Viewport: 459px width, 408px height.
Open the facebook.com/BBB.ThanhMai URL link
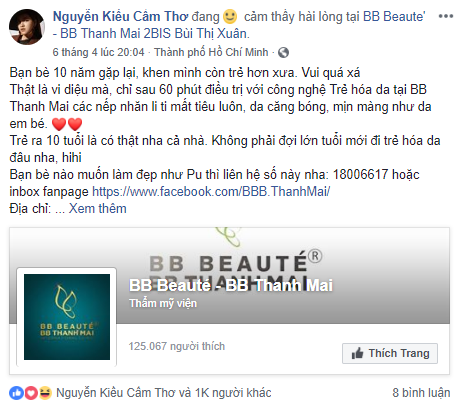click(211, 192)
